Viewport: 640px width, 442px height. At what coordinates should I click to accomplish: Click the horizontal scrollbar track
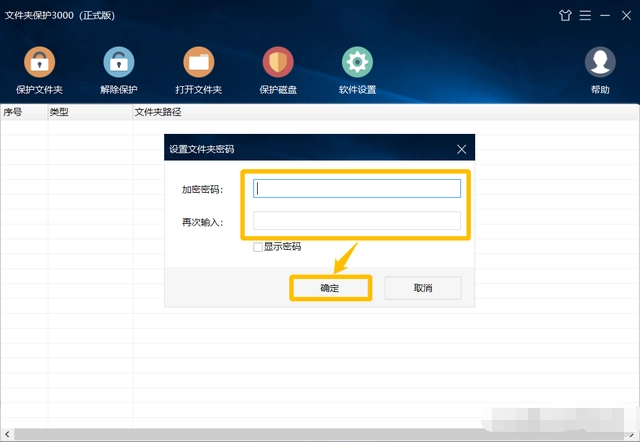pyautogui.click(x=320, y=435)
